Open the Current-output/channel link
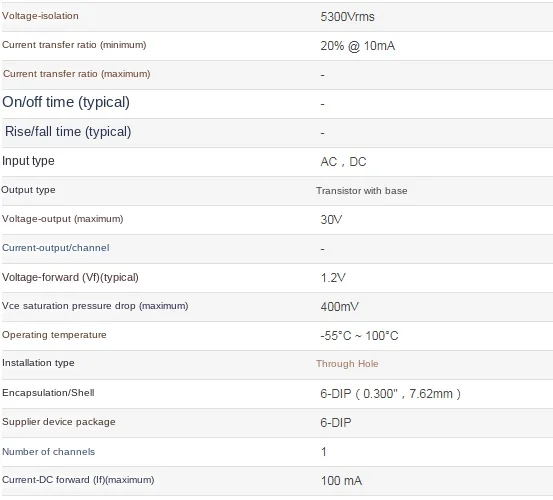Screen dimensions: 553x500 (x=56, y=248)
